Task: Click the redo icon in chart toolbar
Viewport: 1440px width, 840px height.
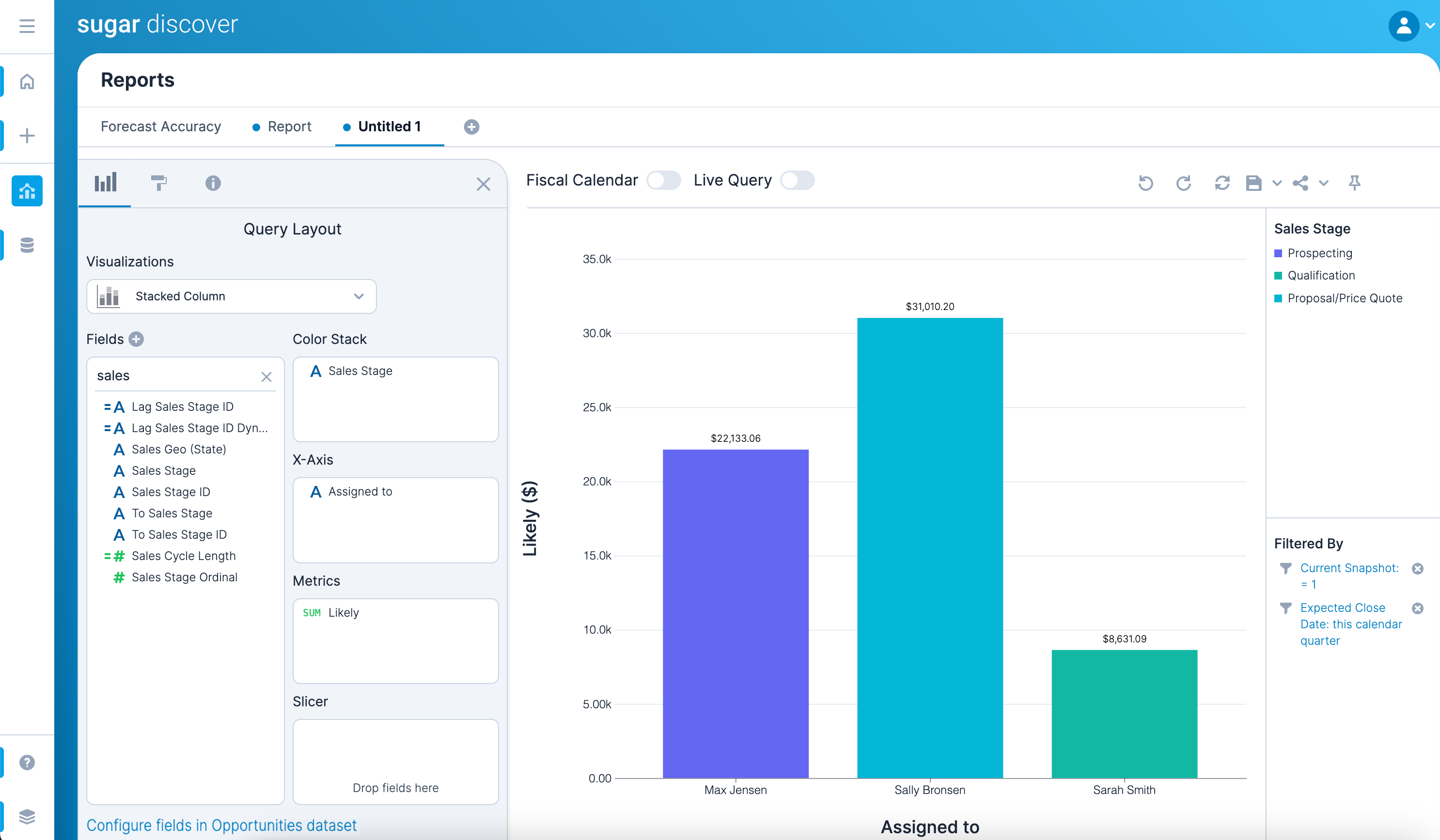Action: click(1183, 183)
